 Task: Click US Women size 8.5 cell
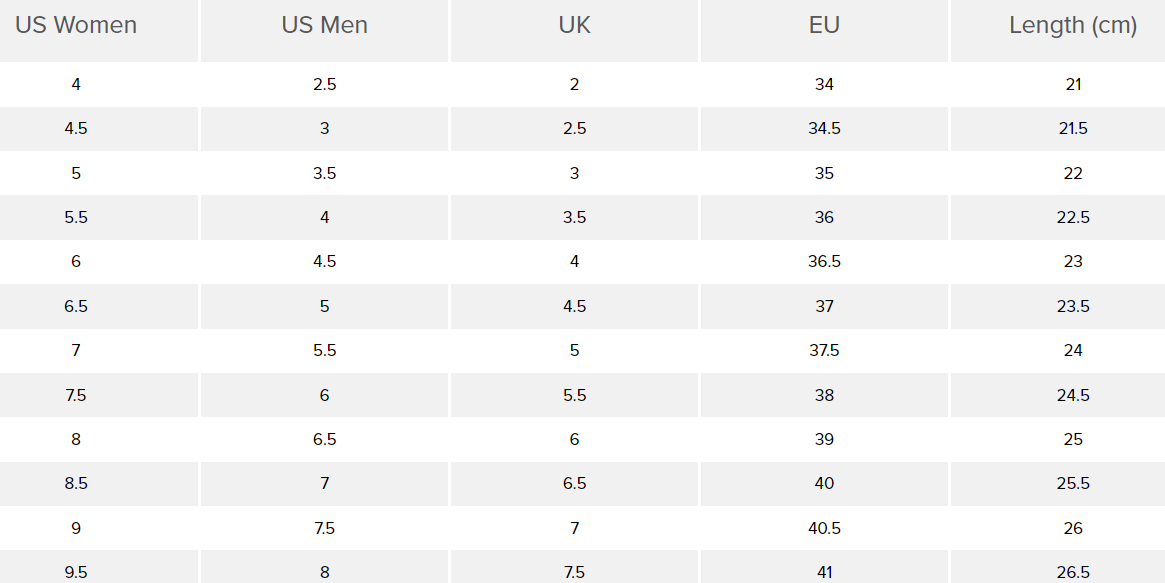pyautogui.click(x=76, y=483)
